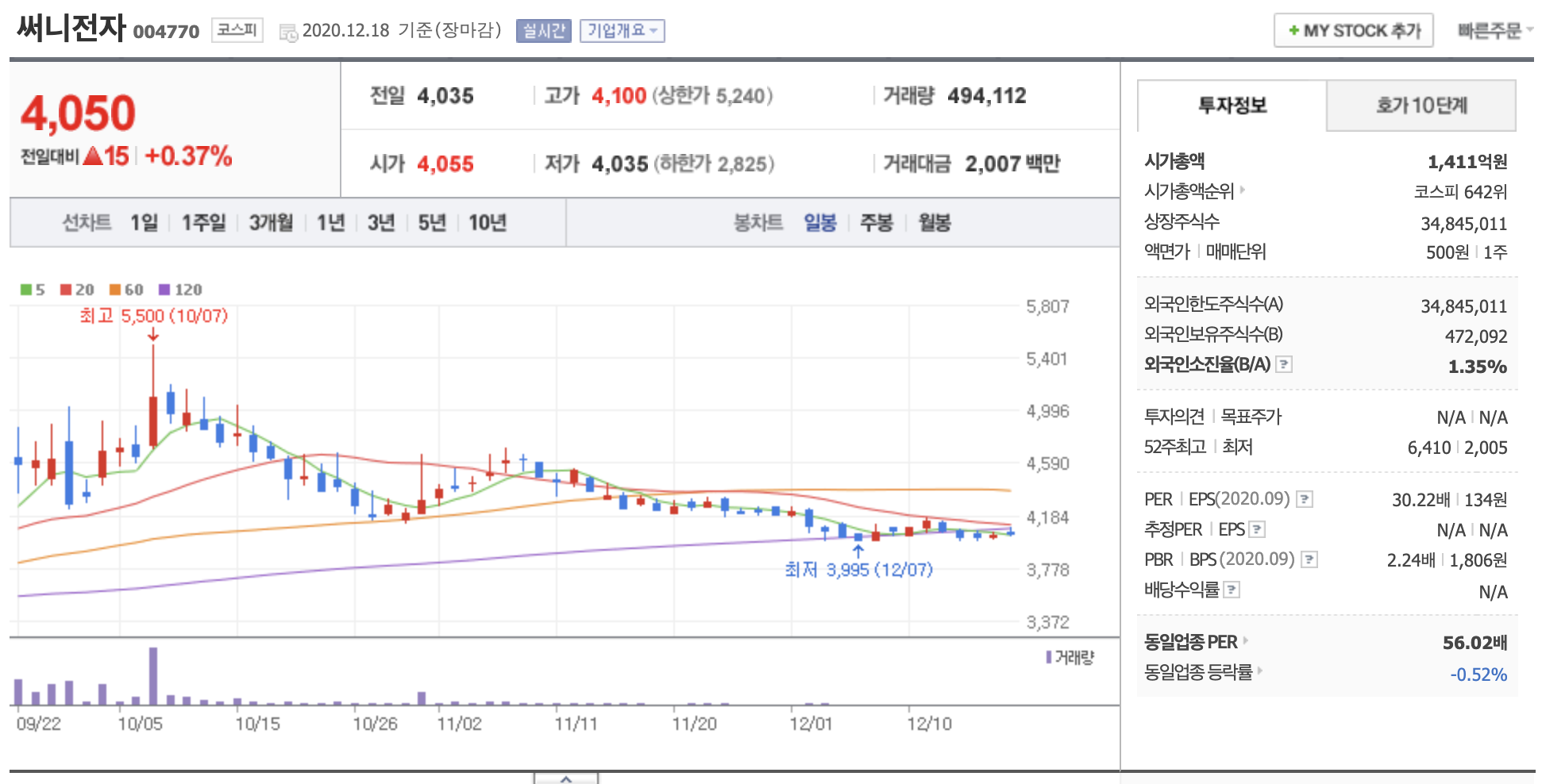The height and width of the screenshot is (784, 1542).
Task: Select the 1년 line chart period
Action: coord(330,223)
